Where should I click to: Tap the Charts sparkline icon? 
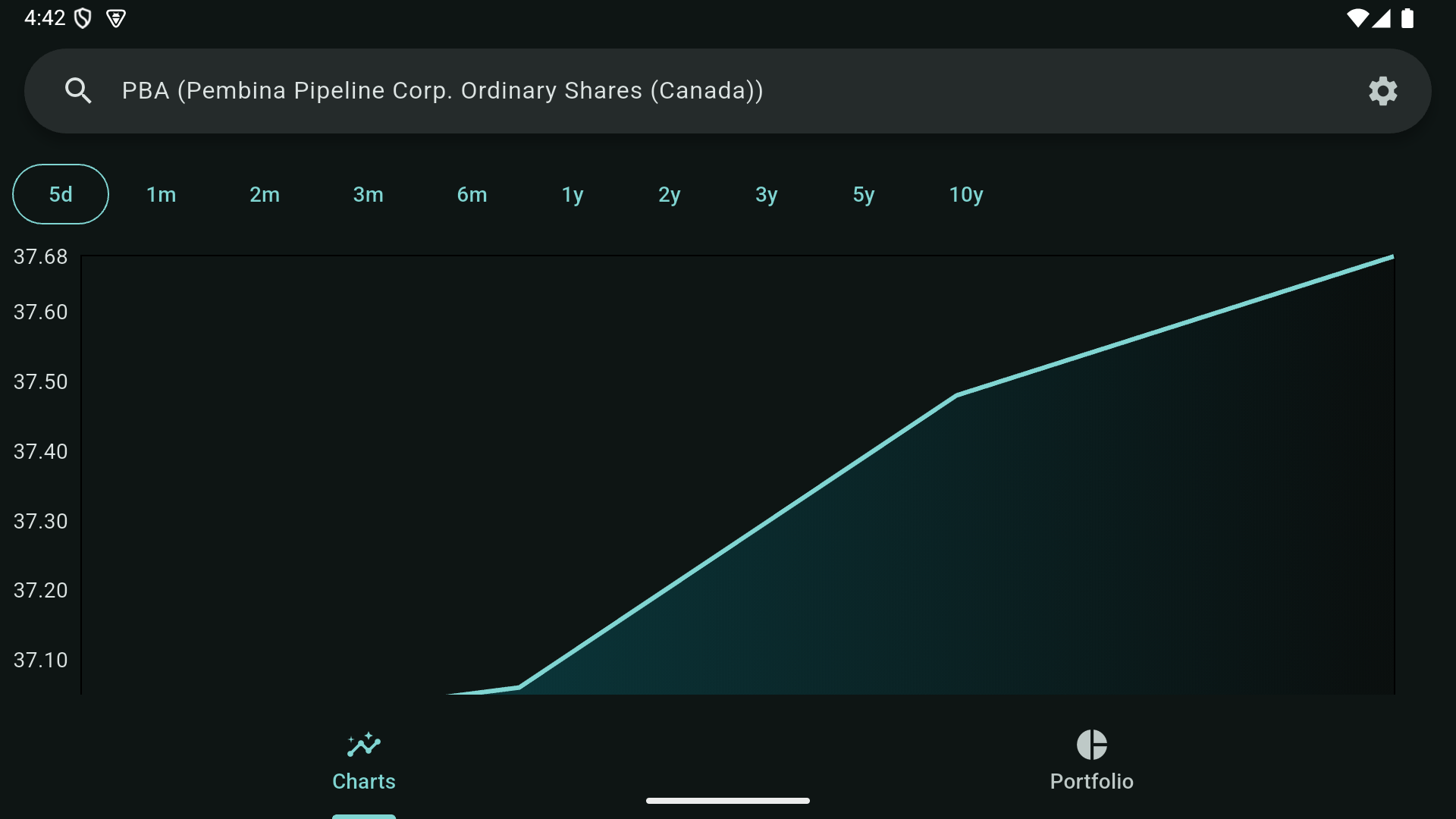tap(364, 745)
